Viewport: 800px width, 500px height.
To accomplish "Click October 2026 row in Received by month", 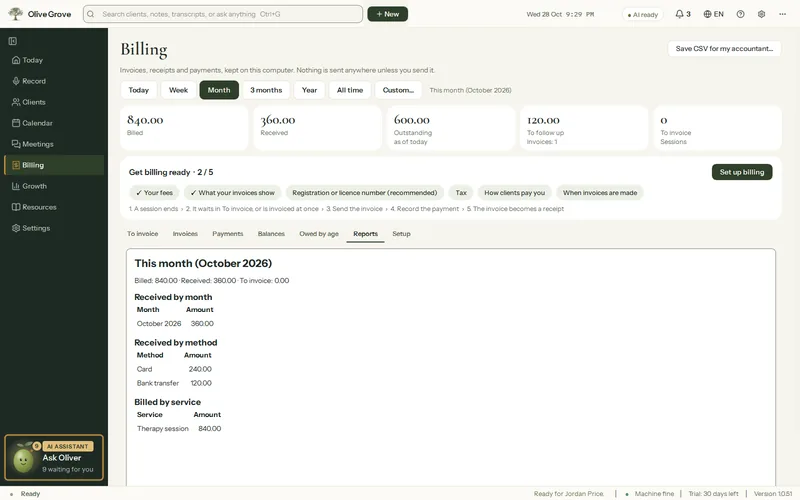I will click(x=175, y=323).
